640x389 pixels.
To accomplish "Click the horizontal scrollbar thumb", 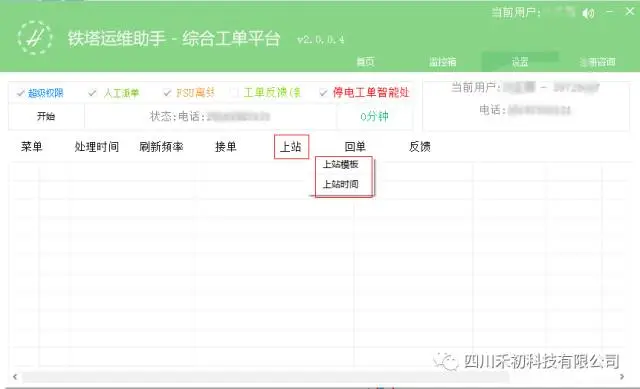I will point(265,377).
